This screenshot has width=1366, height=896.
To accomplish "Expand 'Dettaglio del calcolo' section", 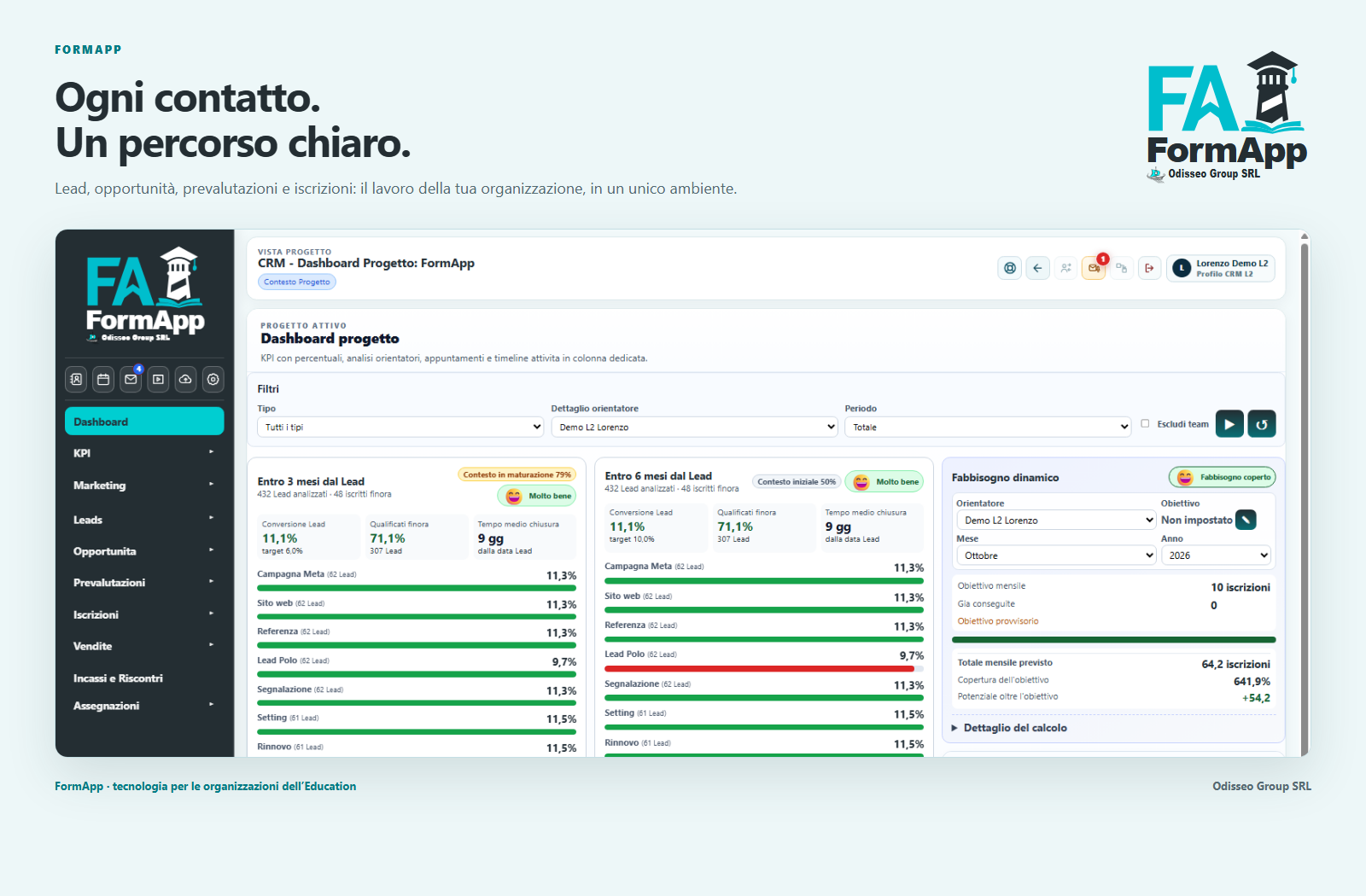I will [x=1009, y=728].
